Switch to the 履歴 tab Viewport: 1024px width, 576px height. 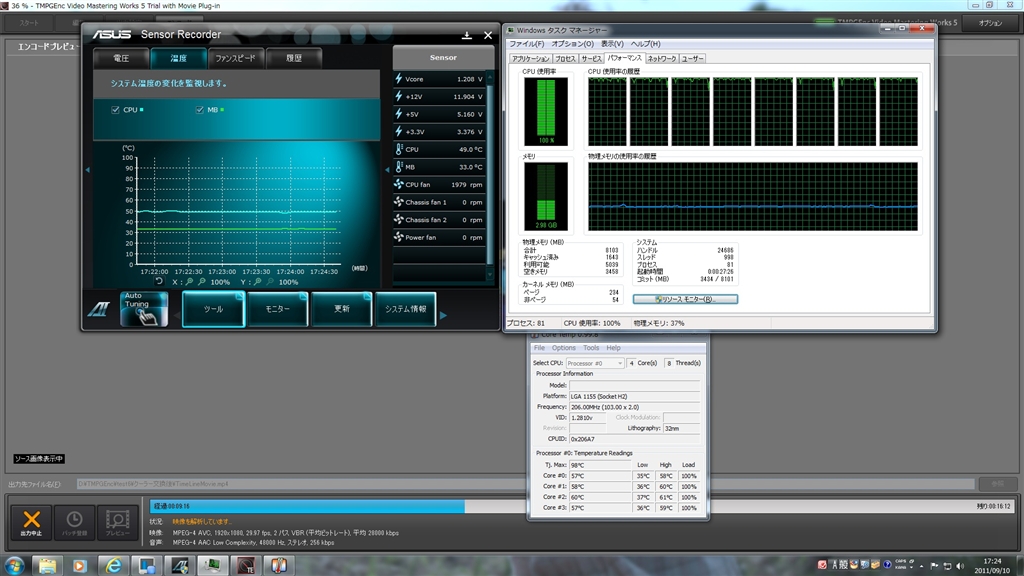[x=294, y=58]
